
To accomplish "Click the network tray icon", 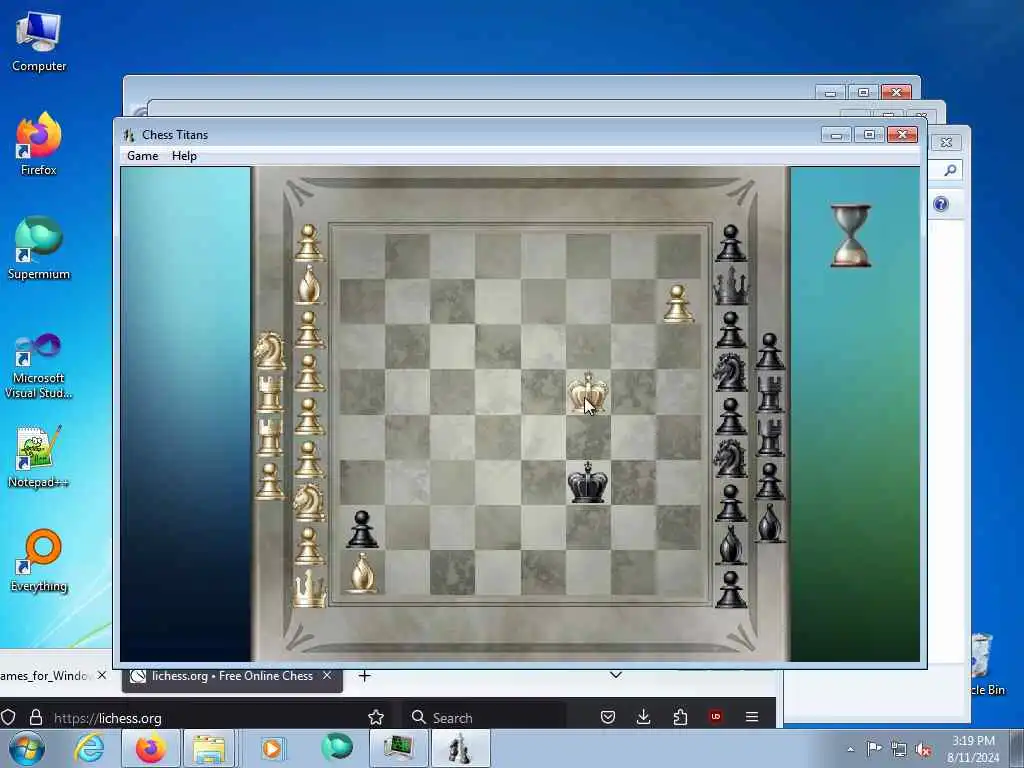I will (899, 749).
